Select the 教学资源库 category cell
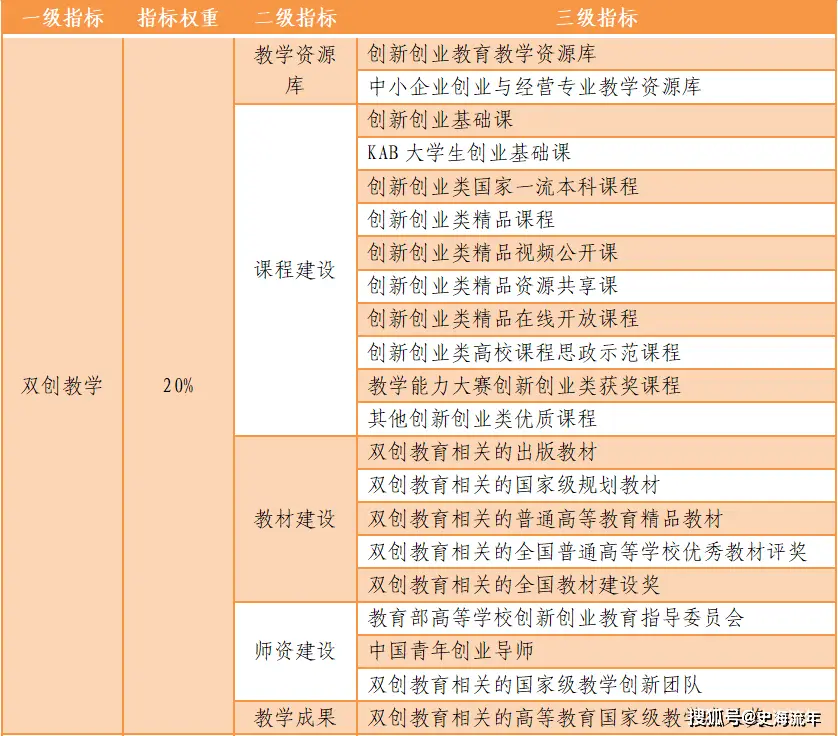The image size is (838, 736). (296, 70)
